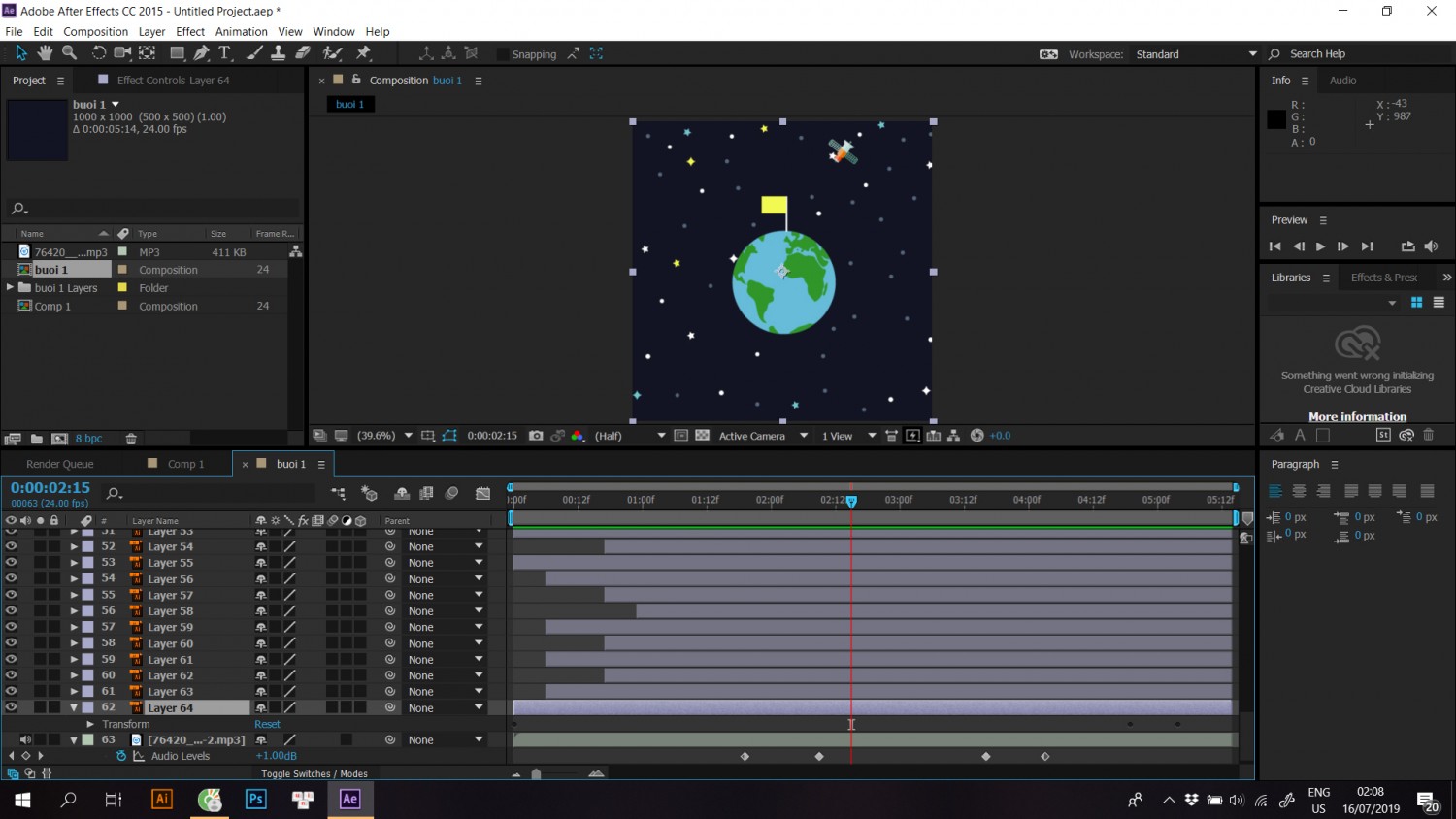Click the More information link
The height and width of the screenshot is (819, 1456).
(x=1357, y=417)
